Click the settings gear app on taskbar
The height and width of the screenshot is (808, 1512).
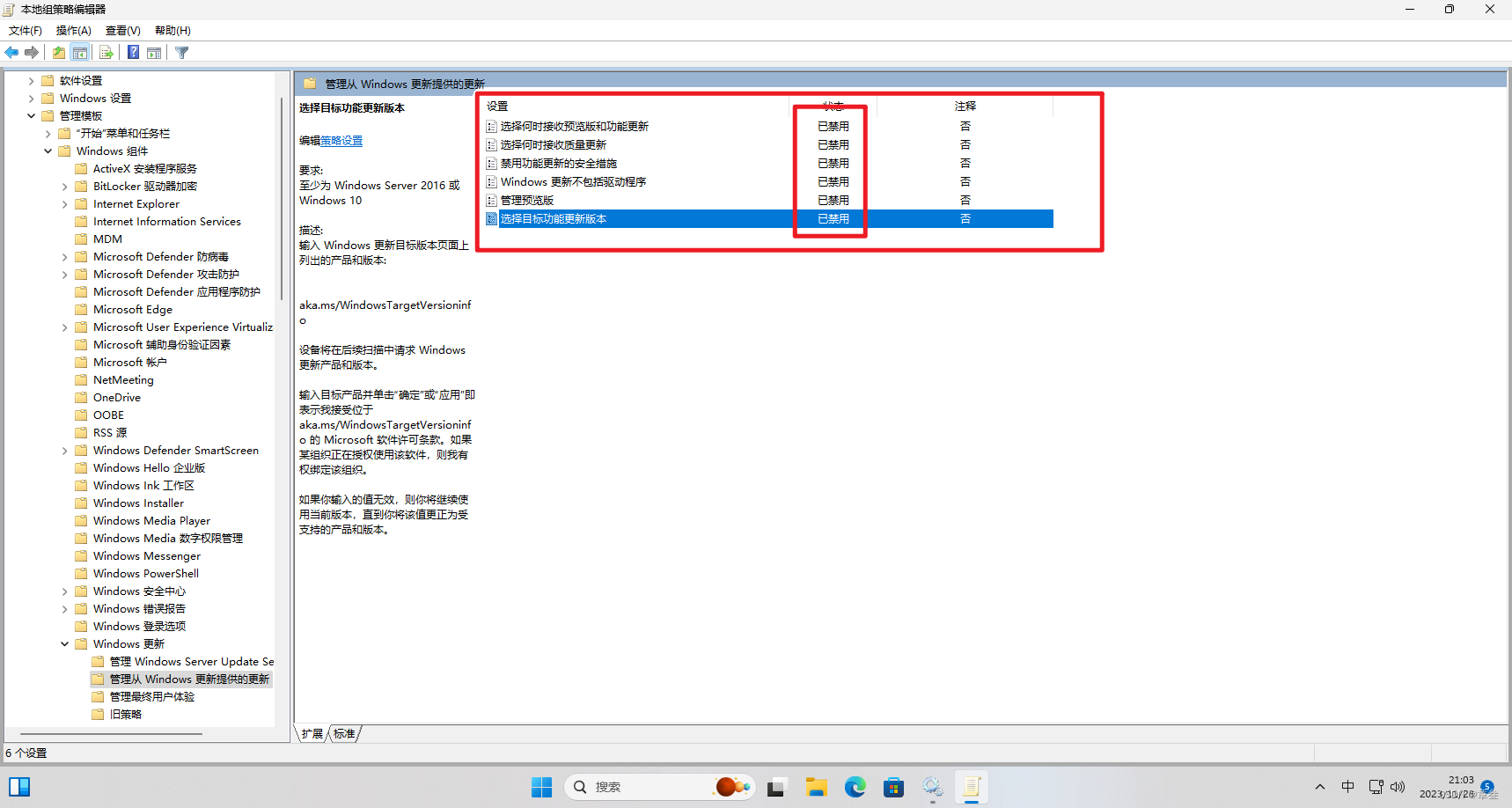[932, 787]
